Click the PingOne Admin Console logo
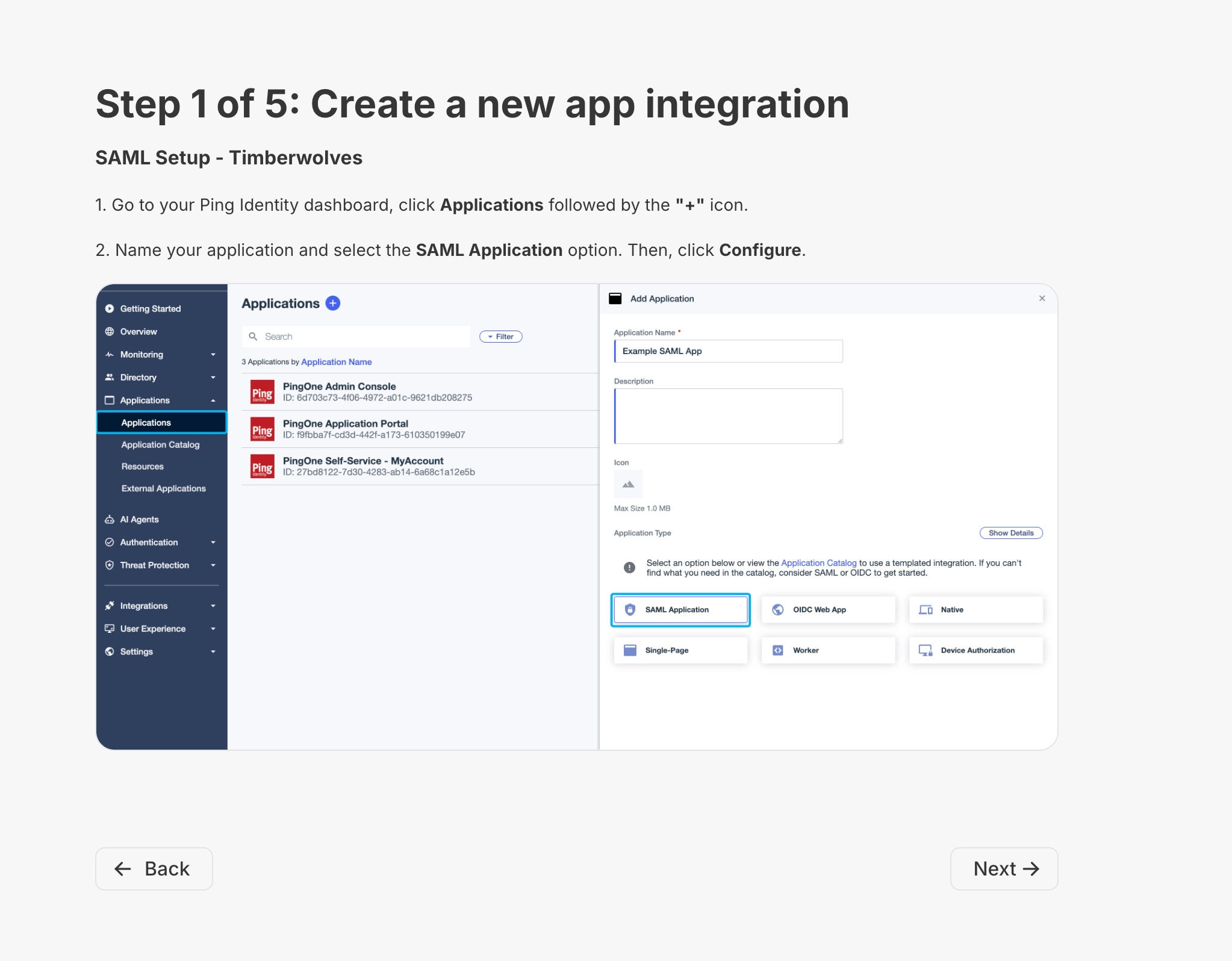This screenshot has width=1232, height=961. (x=263, y=392)
